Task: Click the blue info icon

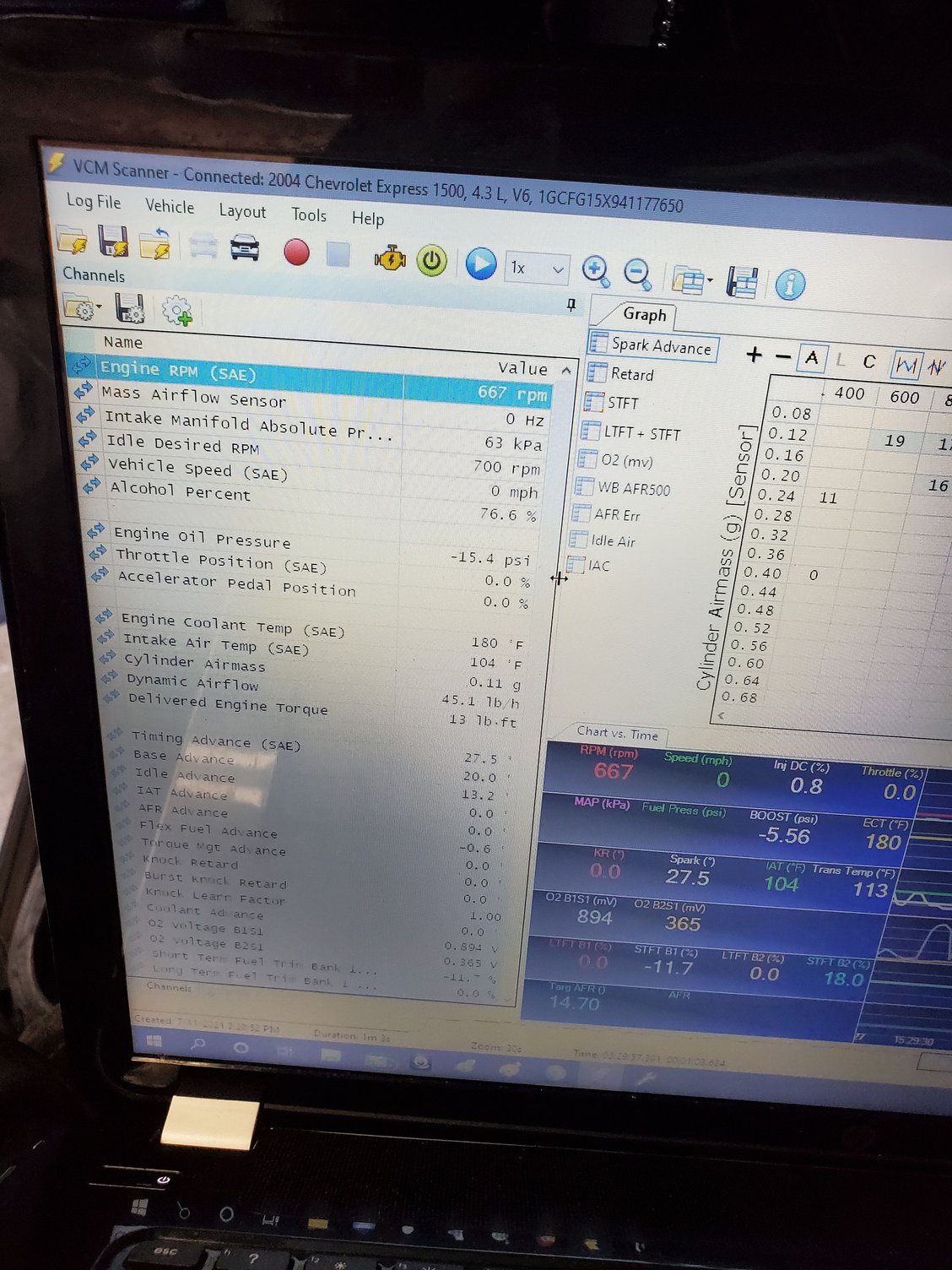Action: [790, 285]
